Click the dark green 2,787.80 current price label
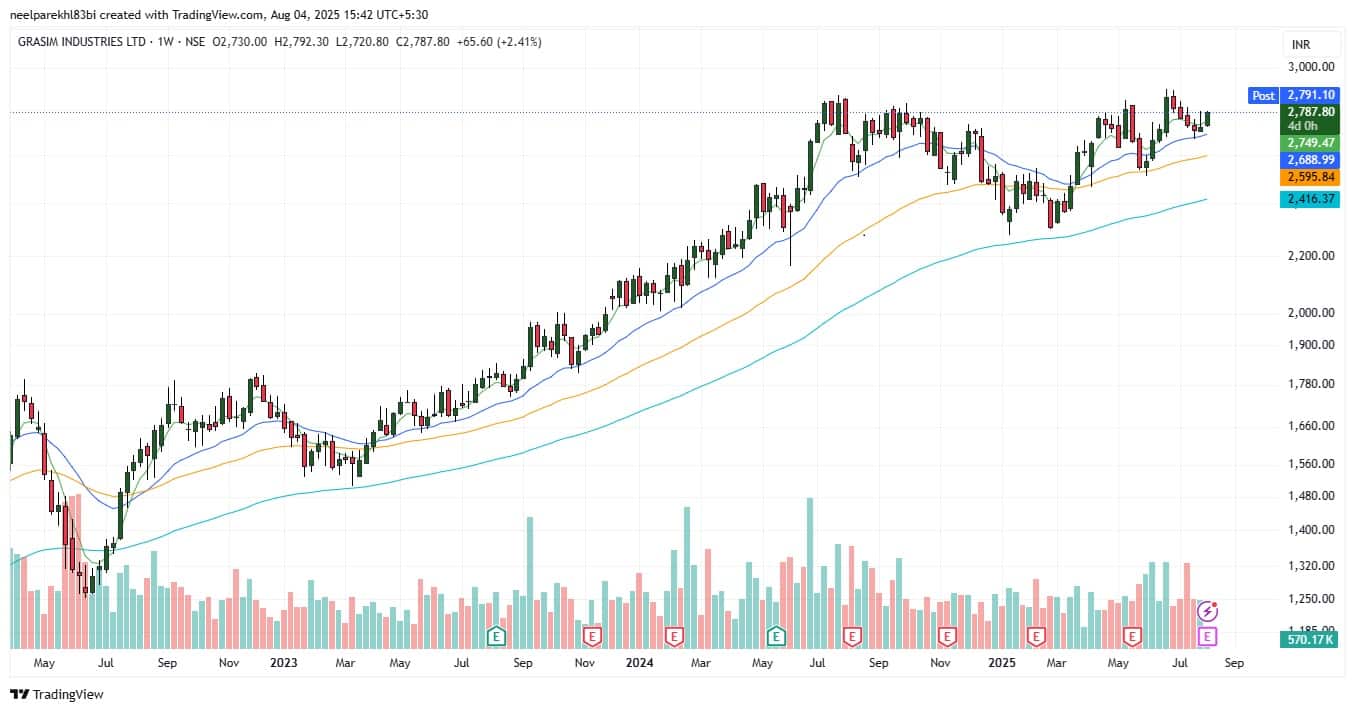This screenshot has height=712, width=1355. 1311,112
